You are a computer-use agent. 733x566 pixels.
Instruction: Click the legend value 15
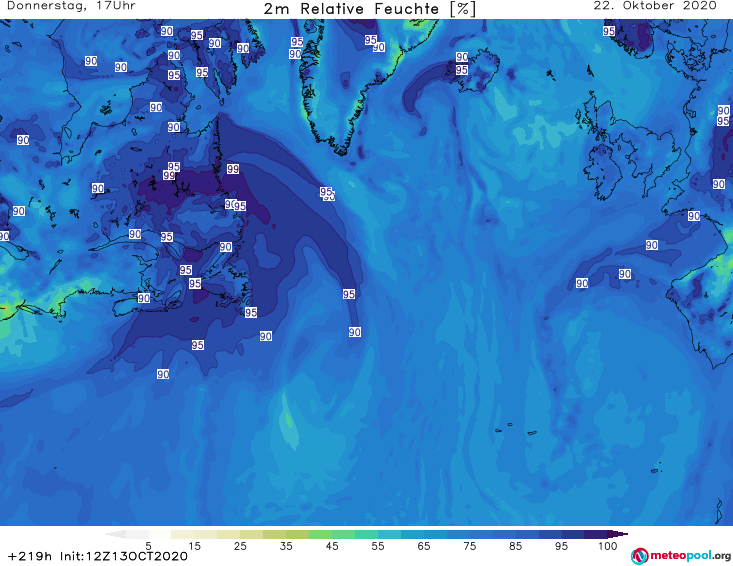point(194,546)
